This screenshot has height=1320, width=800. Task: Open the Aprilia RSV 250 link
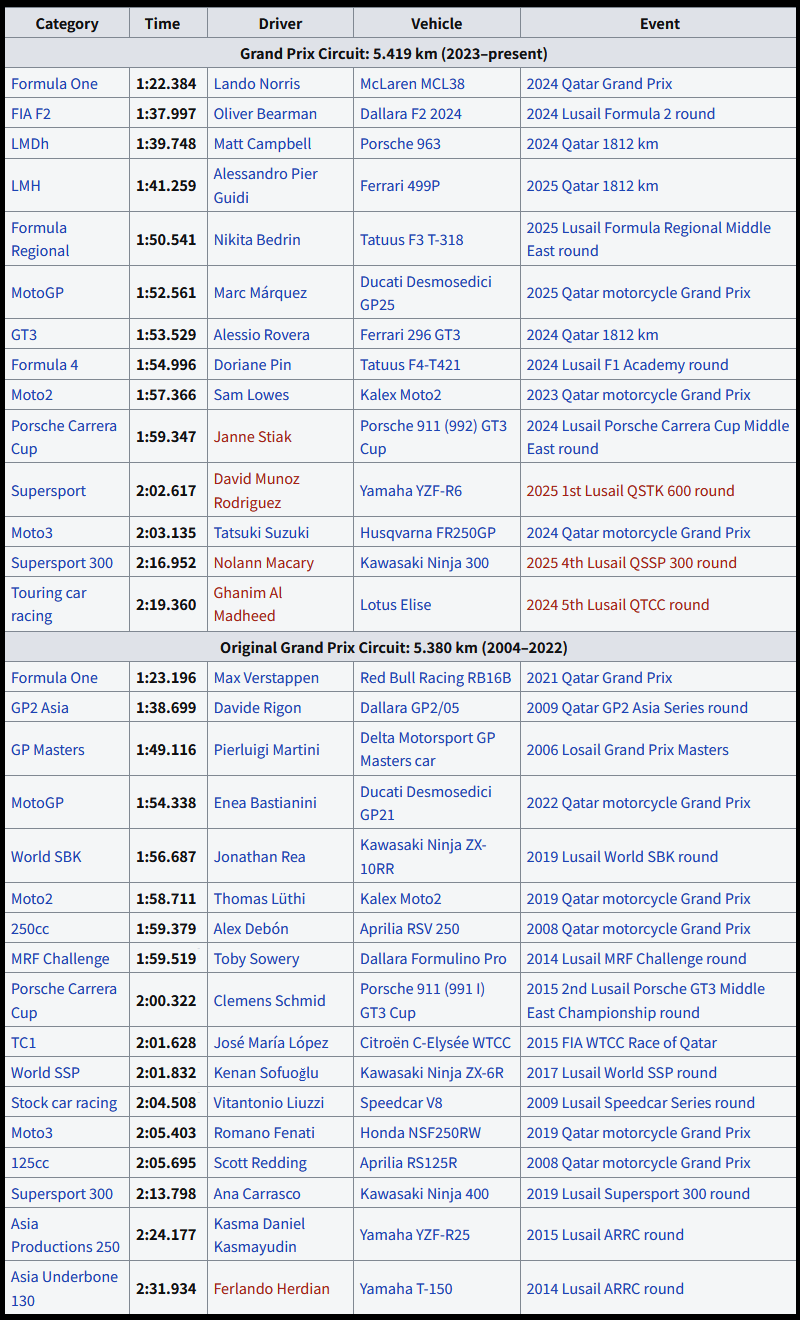(408, 929)
